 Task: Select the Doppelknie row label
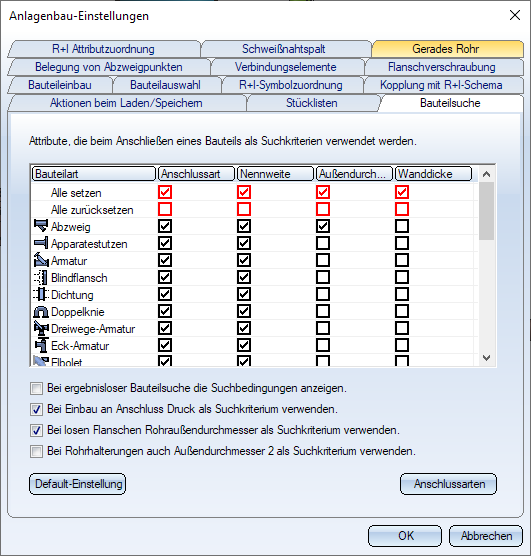click(78, 312)
